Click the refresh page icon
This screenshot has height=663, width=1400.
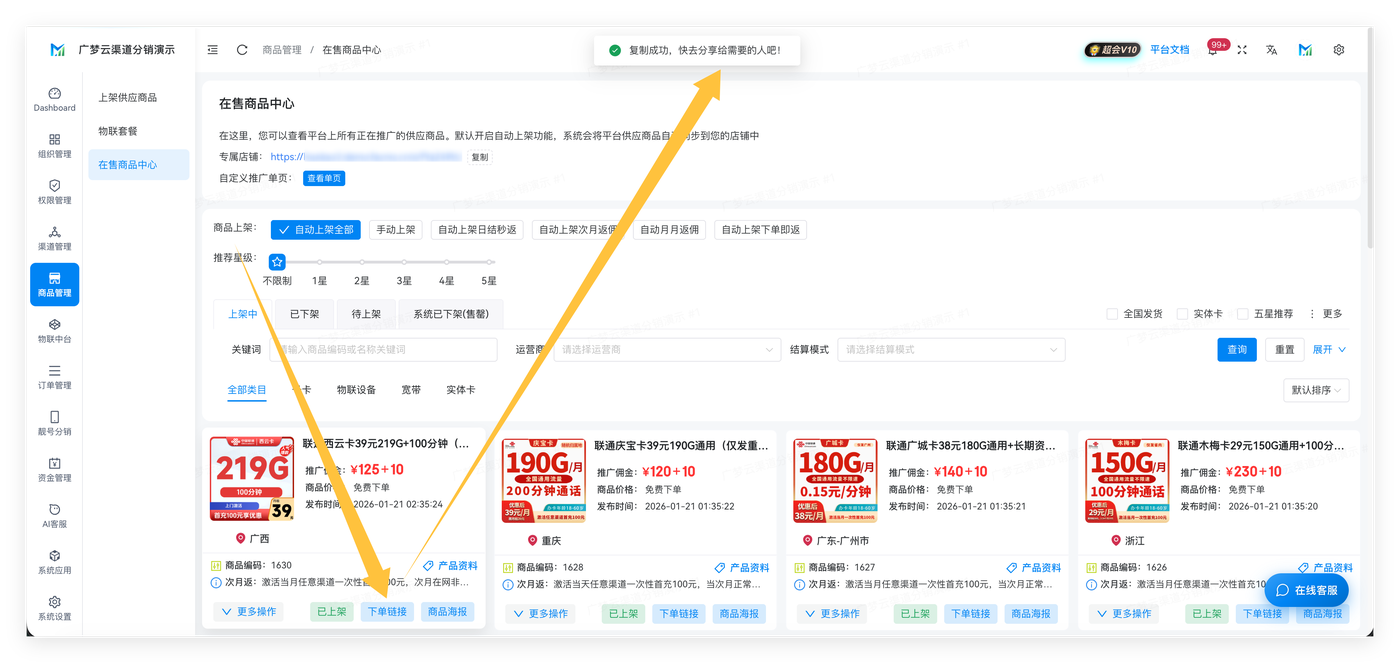pyautogui.click(x=242, y=50)
